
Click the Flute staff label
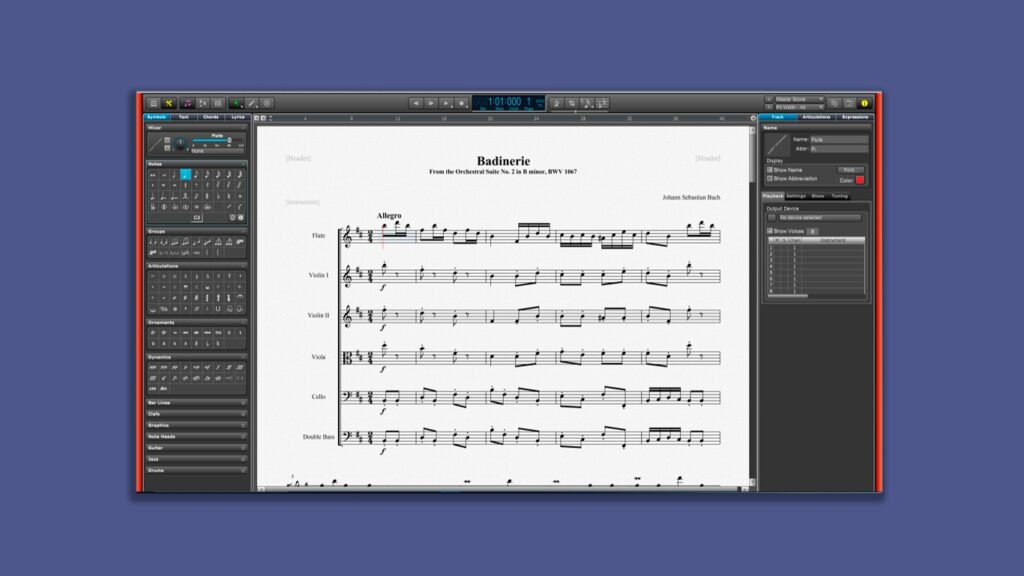click(318, 236)
